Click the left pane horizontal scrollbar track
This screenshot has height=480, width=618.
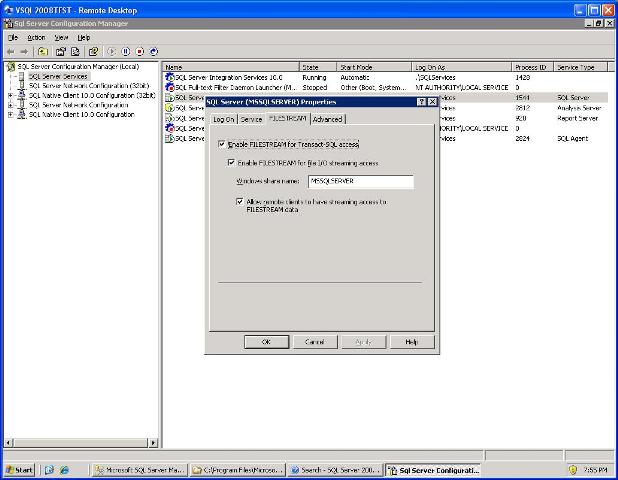(x=80, y=443)
